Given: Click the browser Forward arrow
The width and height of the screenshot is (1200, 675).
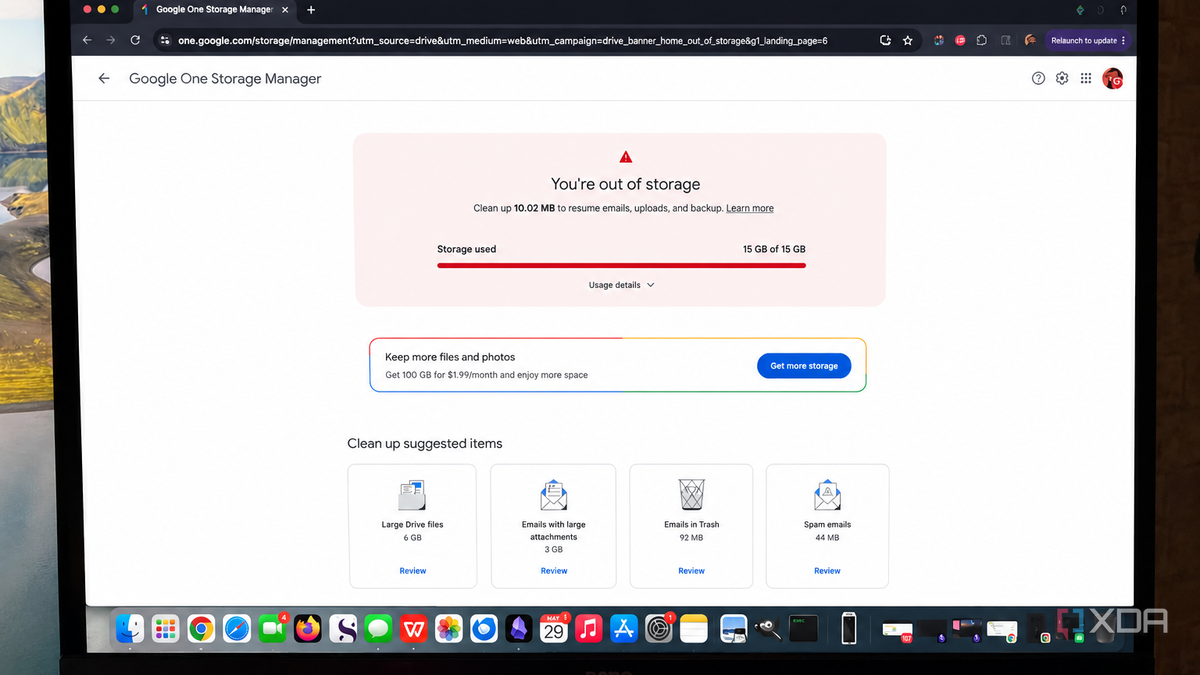Looking at the screenshot, I should 111,41.
